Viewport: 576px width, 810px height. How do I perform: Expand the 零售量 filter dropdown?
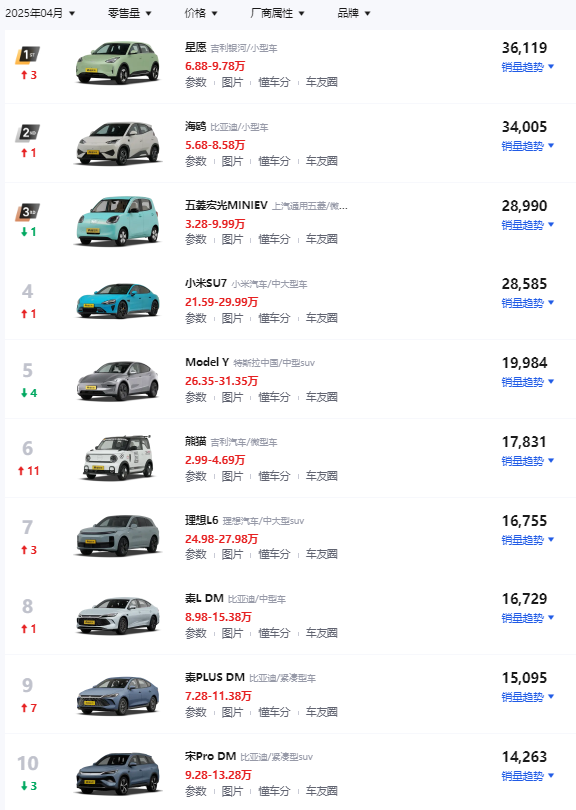point(130,13)
